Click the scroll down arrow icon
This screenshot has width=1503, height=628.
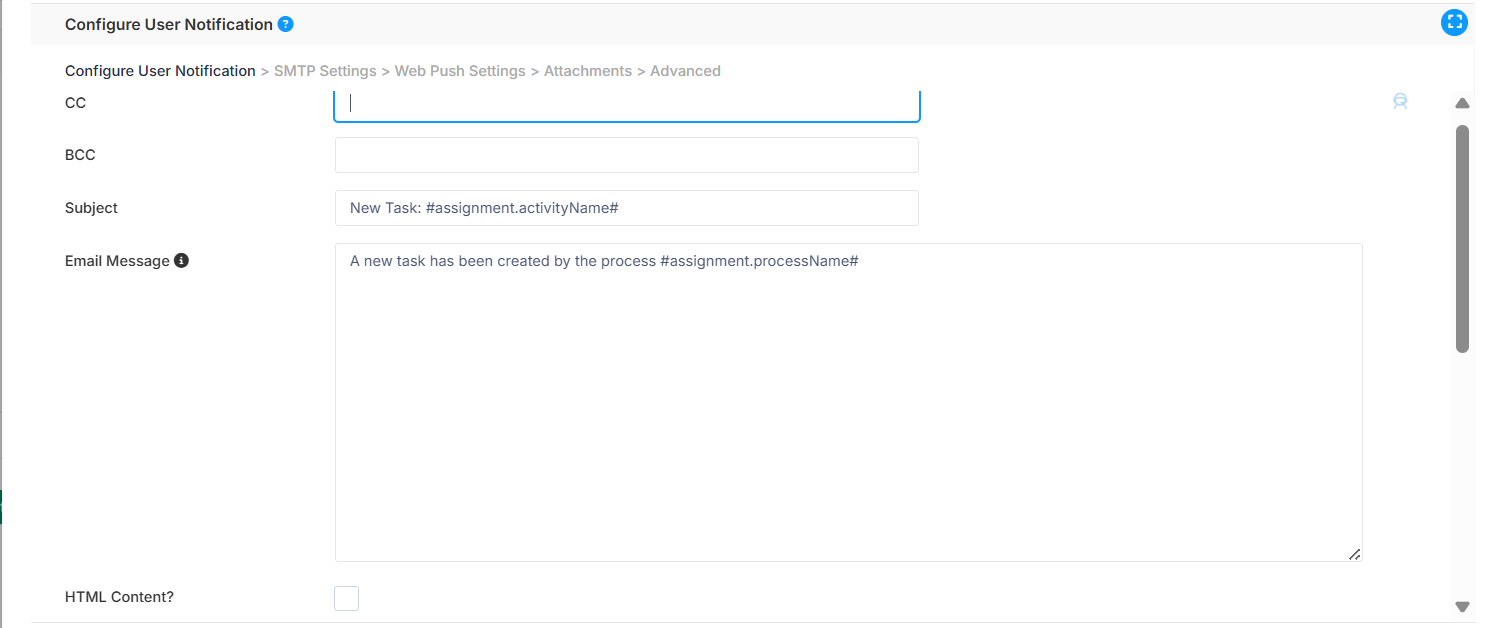tap(1462, 606)
